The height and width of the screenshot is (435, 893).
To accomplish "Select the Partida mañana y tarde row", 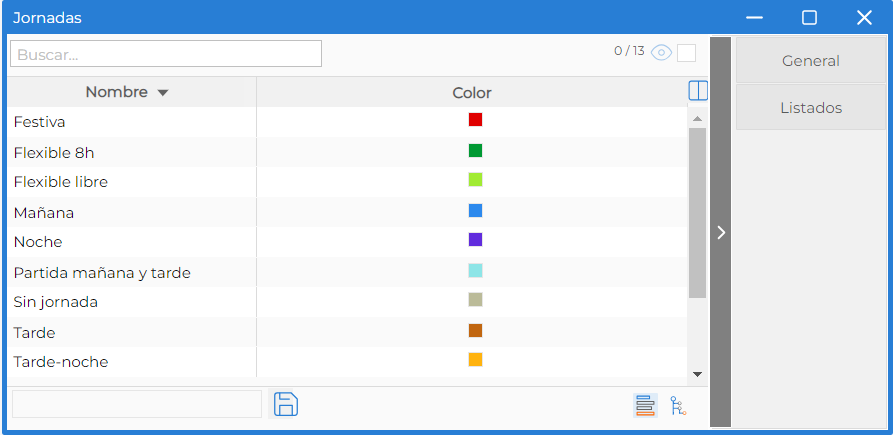I will click(347, 272).
